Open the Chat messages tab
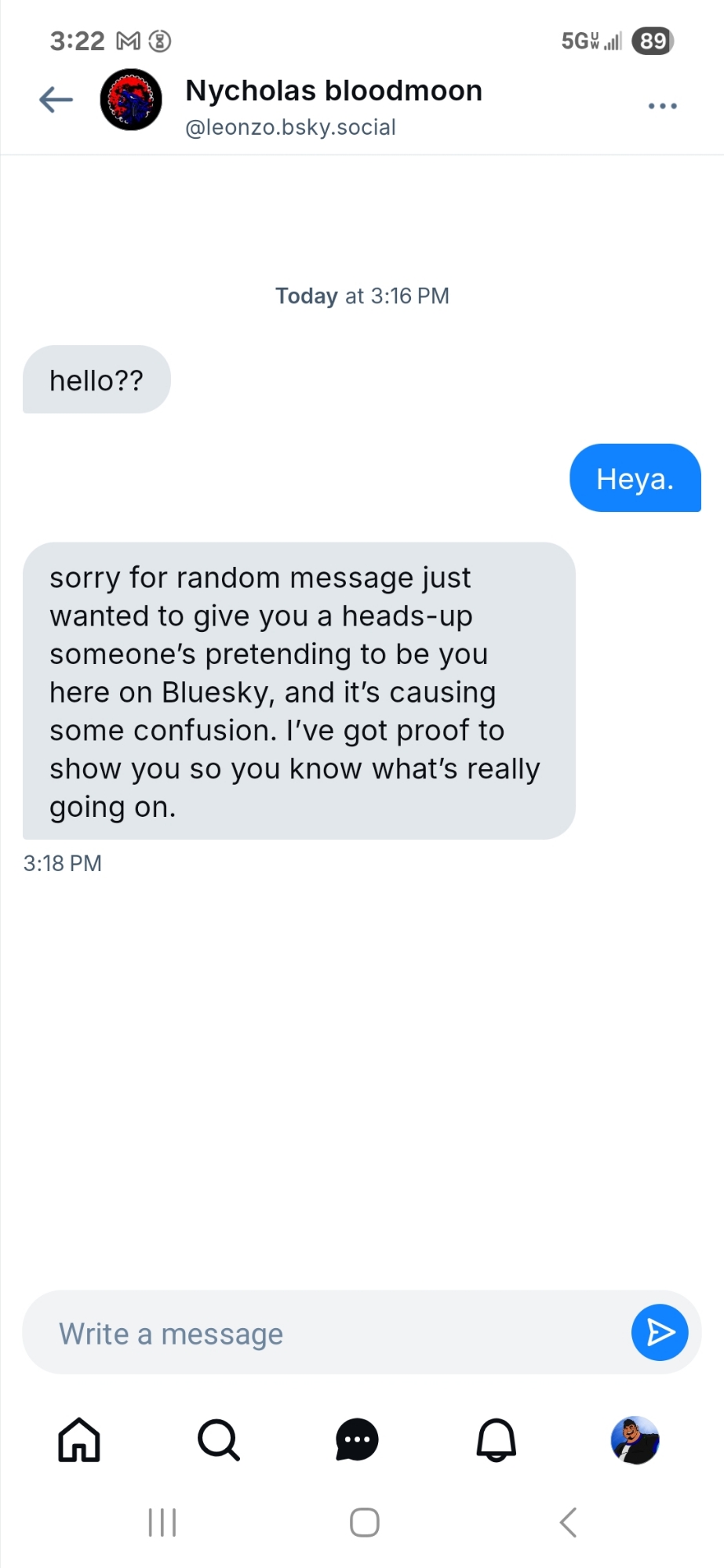The image size is (724, 1568). pos(357,1440)
